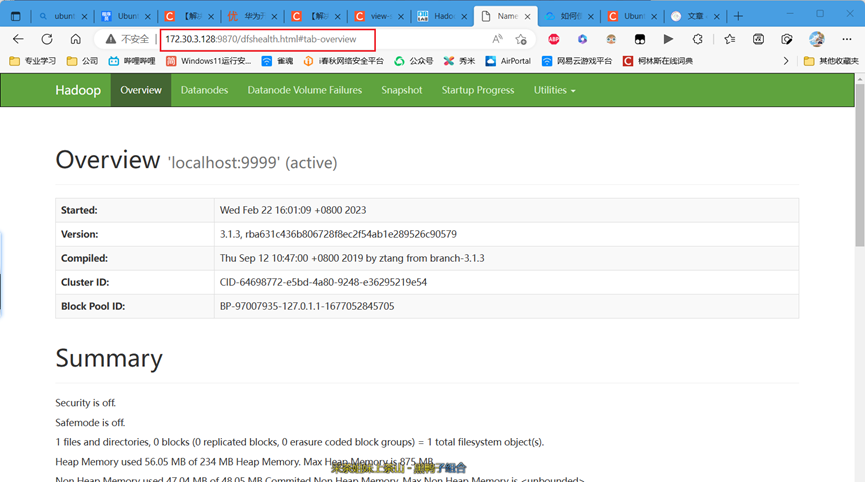Image resolution: width=865 pixels, height=482 pixels.
Task: Open the Tampermonkey extension icon
Action: pyautogui.click(x=640, y=39)
